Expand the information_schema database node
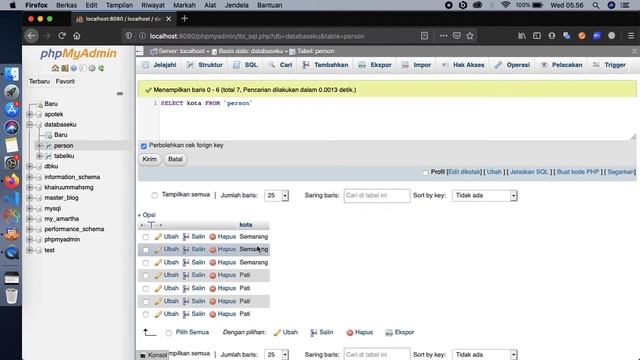Image resolution: width=640 pixels, height=360 pixels. 30,177
